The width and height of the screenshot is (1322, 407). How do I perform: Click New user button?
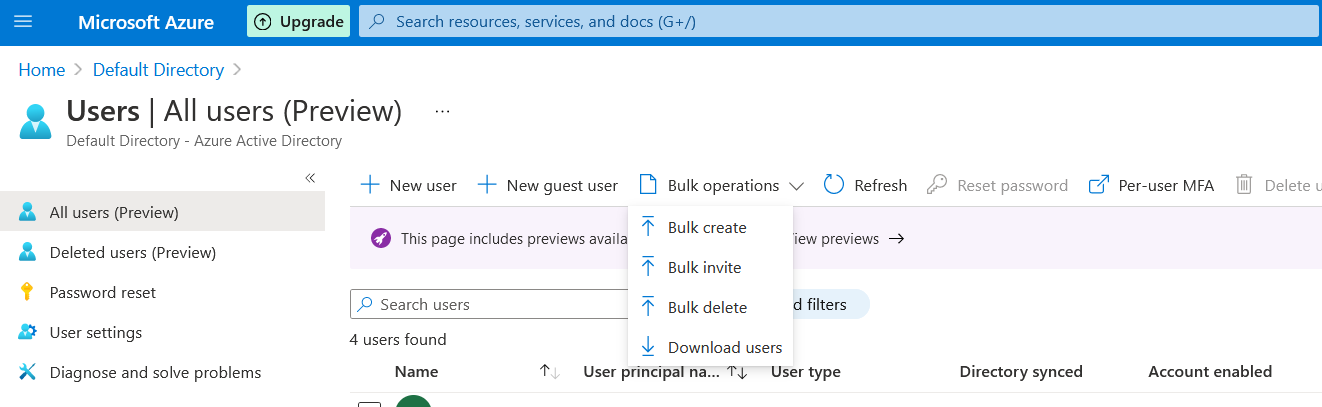[x=408, y=185]
